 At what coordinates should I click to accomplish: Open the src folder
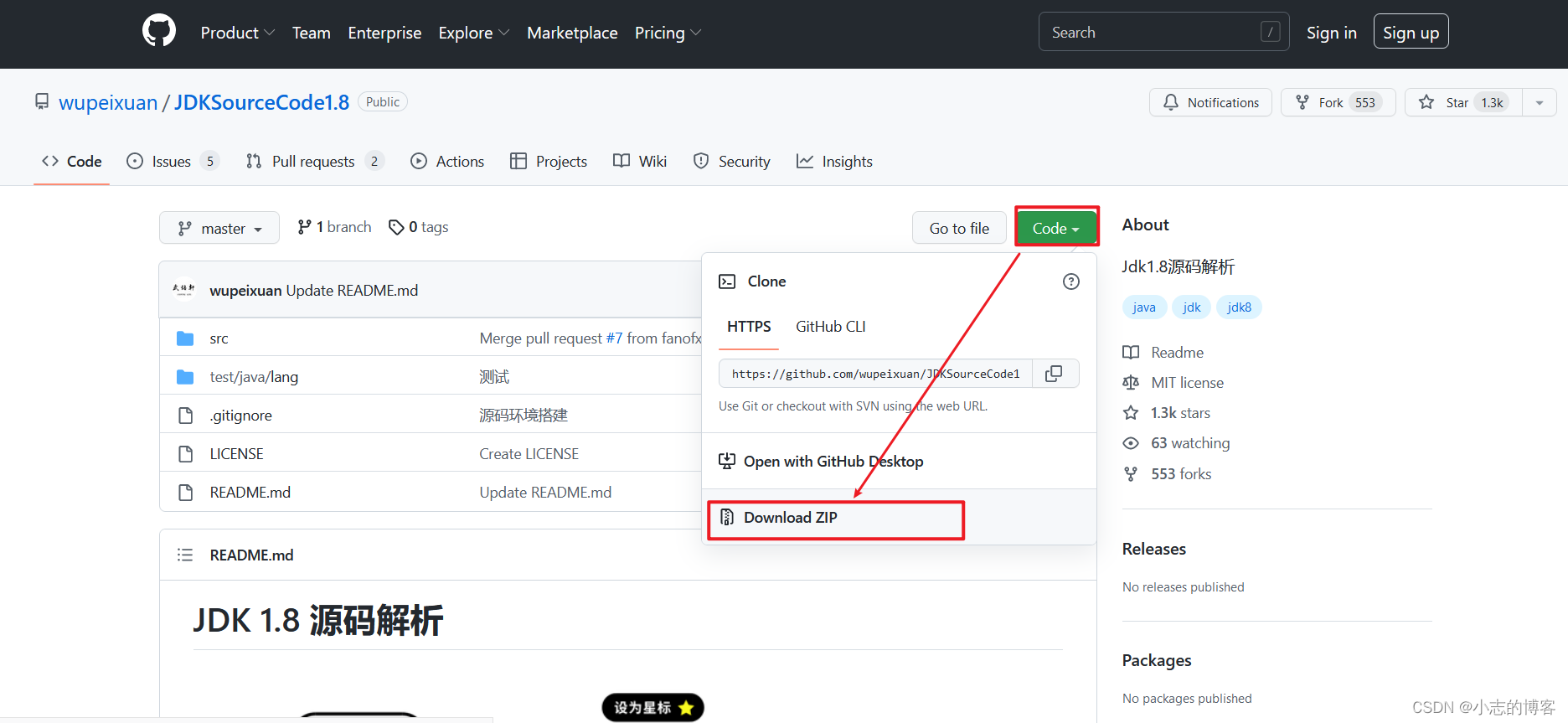(x=219, y=338)
